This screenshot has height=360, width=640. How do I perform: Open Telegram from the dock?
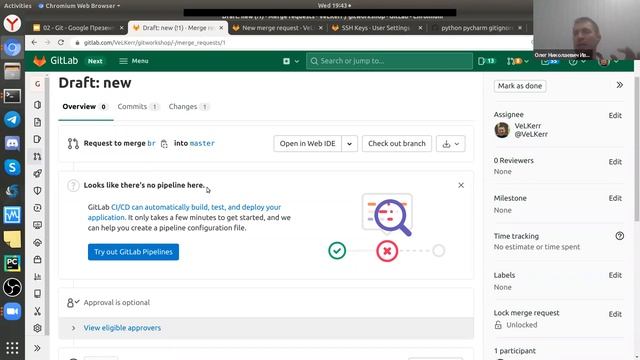[12, 120]
